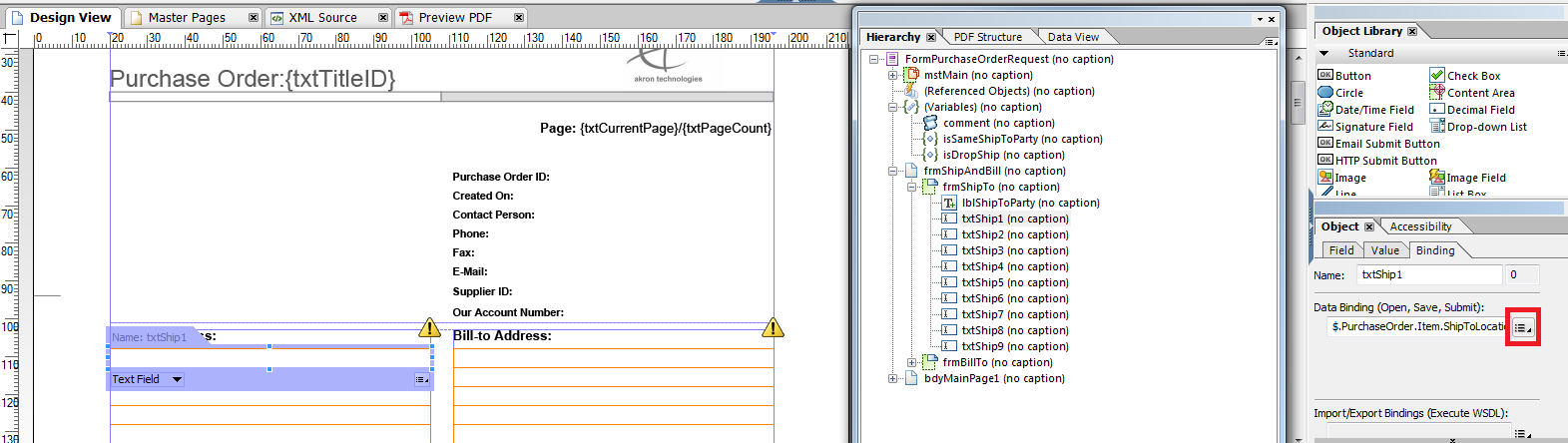The image size is (1568, 443).
Task: Expand the mstMain node
Action: 893,75
